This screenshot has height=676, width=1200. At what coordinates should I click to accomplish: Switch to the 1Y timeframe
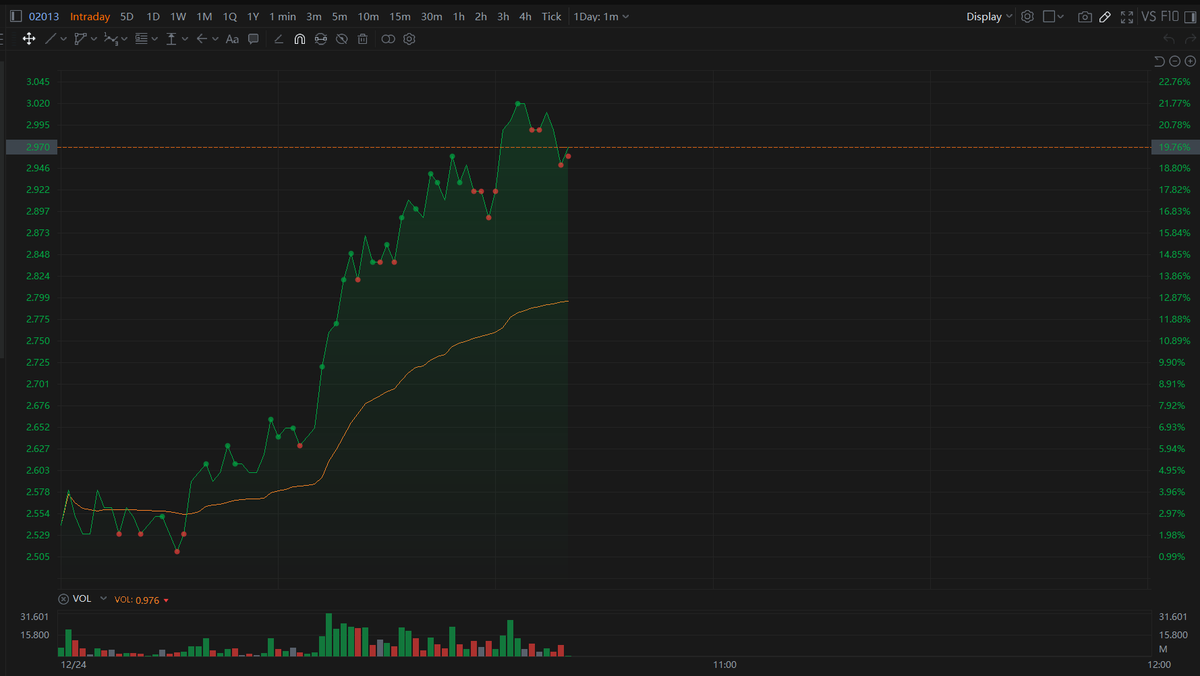[253, 16]
